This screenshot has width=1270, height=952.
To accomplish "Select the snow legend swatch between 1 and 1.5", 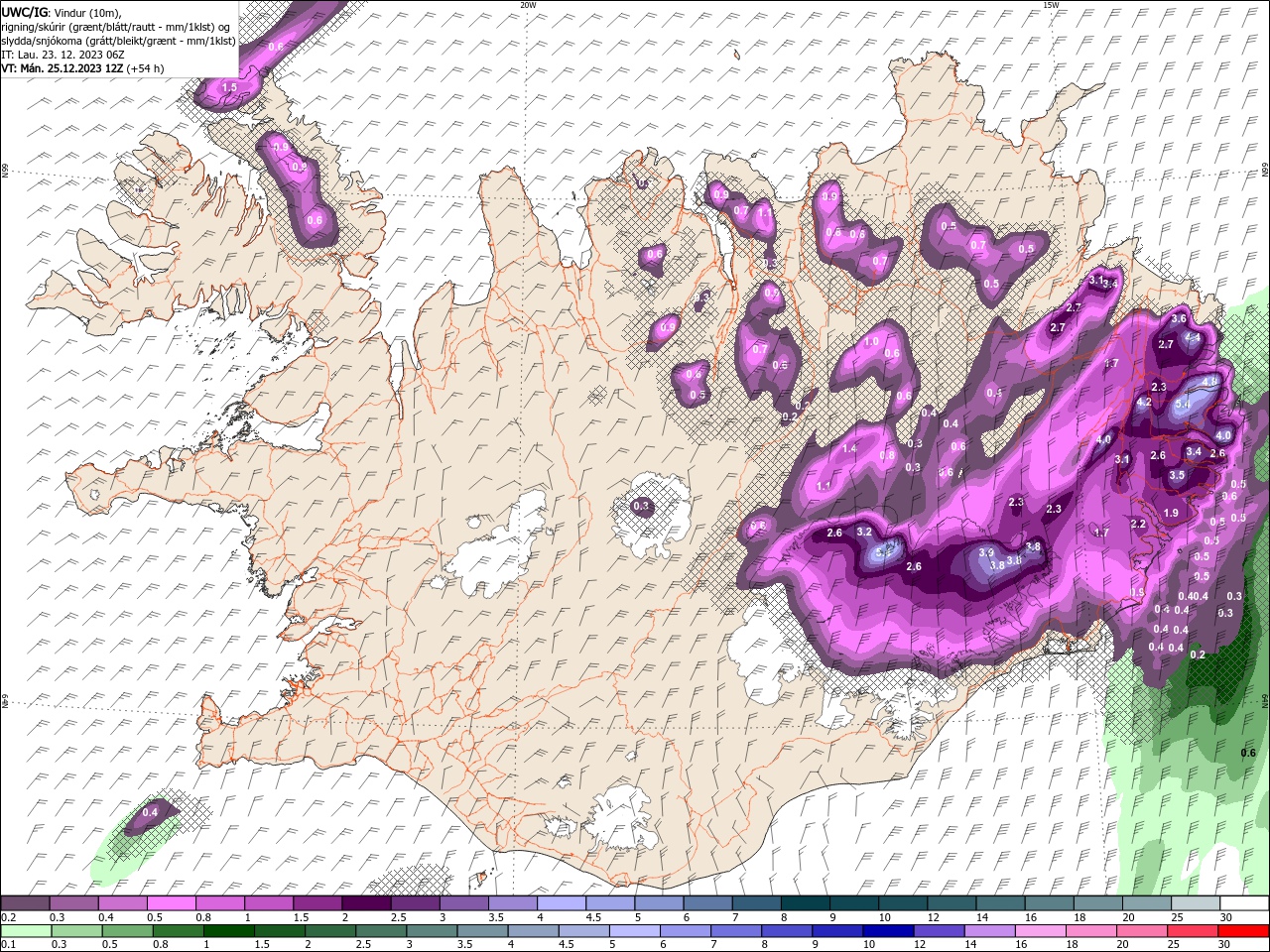I will (x=268, y=903).
